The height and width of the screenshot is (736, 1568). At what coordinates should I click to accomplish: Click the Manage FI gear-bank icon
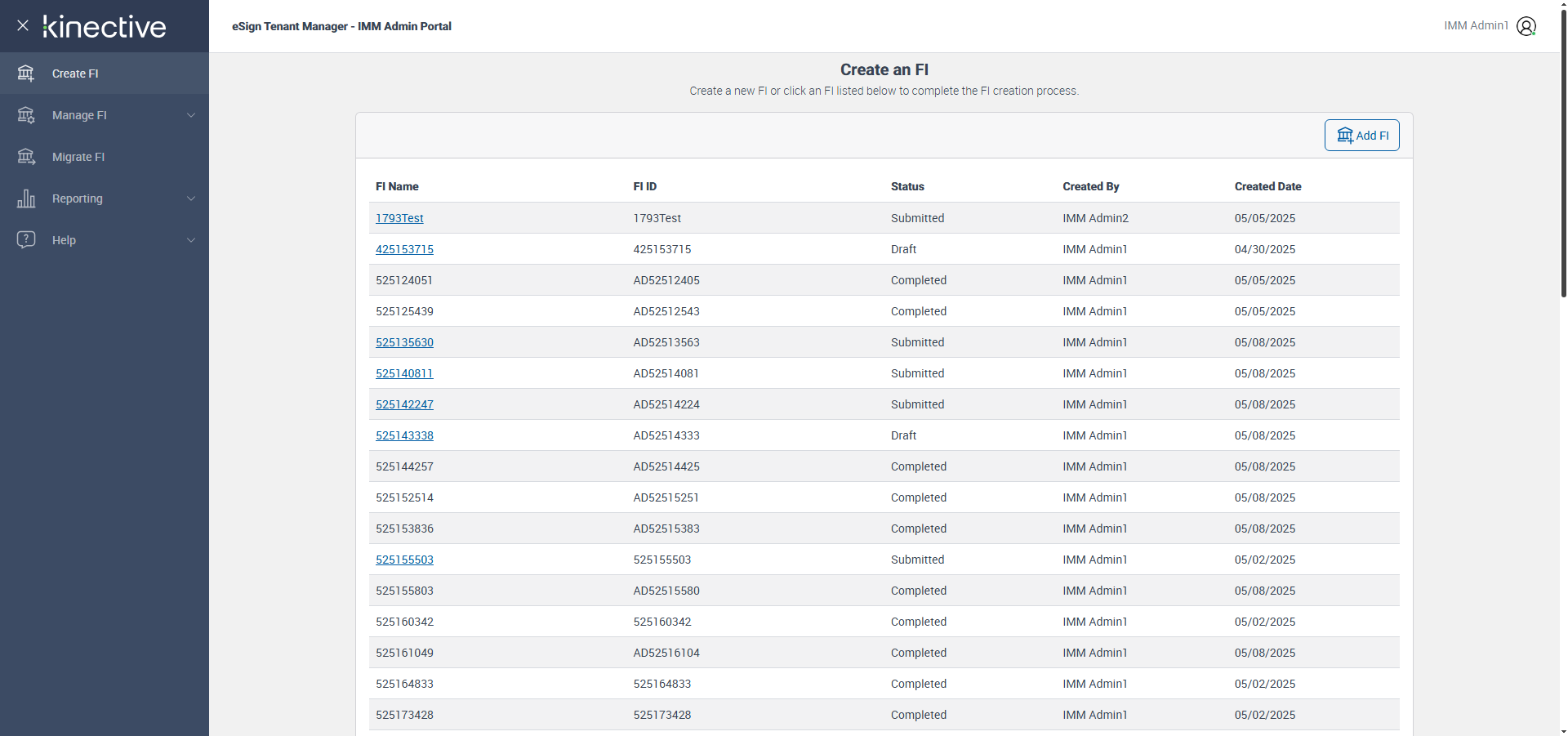pyautogui.click(x=26, y=115)
